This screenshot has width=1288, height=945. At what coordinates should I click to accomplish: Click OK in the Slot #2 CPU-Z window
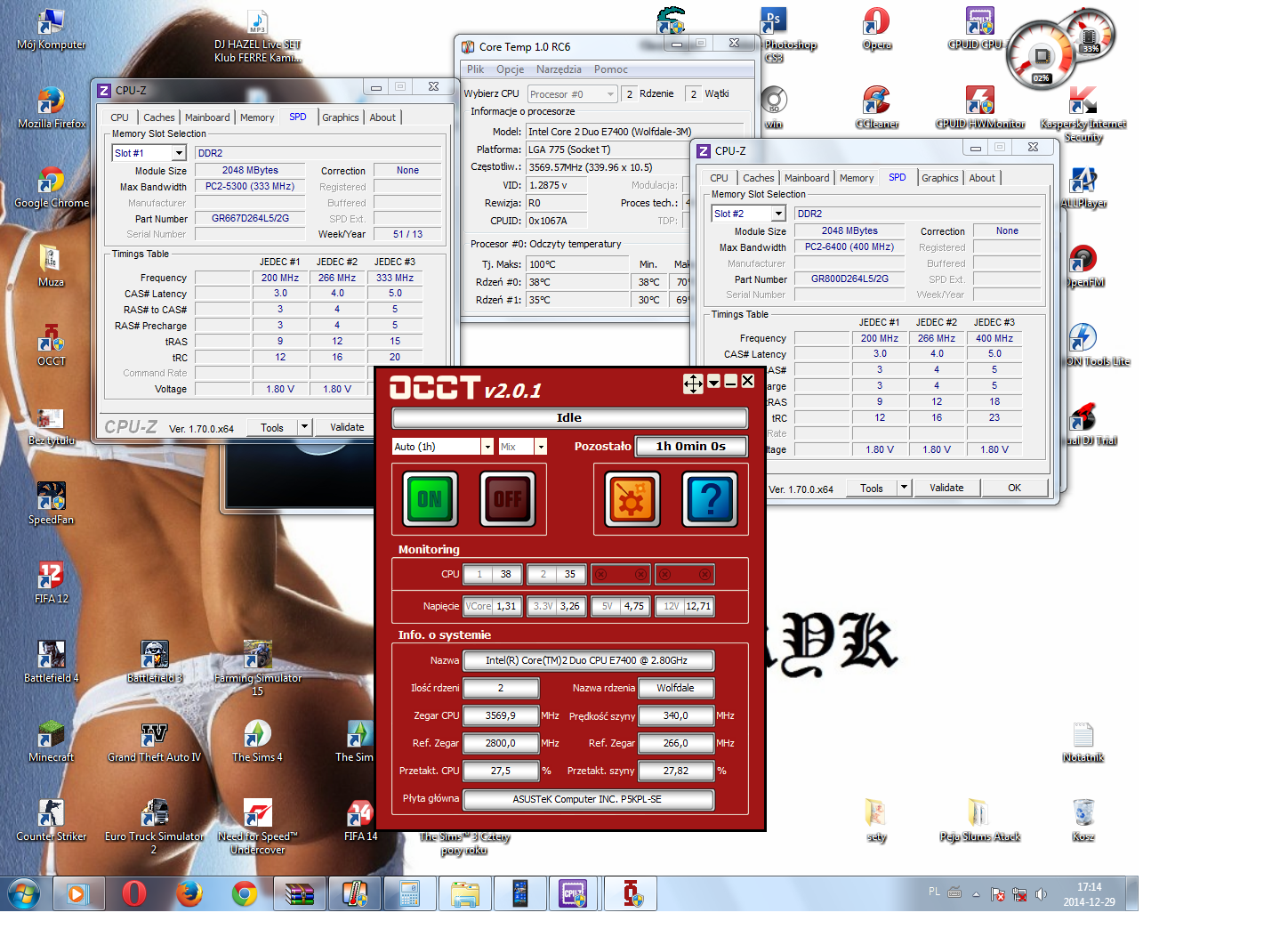[1014, 488]
